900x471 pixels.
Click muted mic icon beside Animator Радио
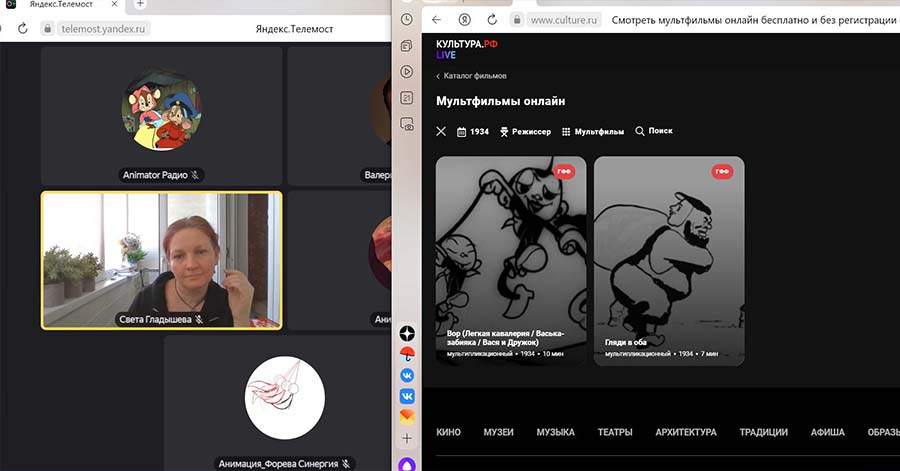(x=195, y=175)
